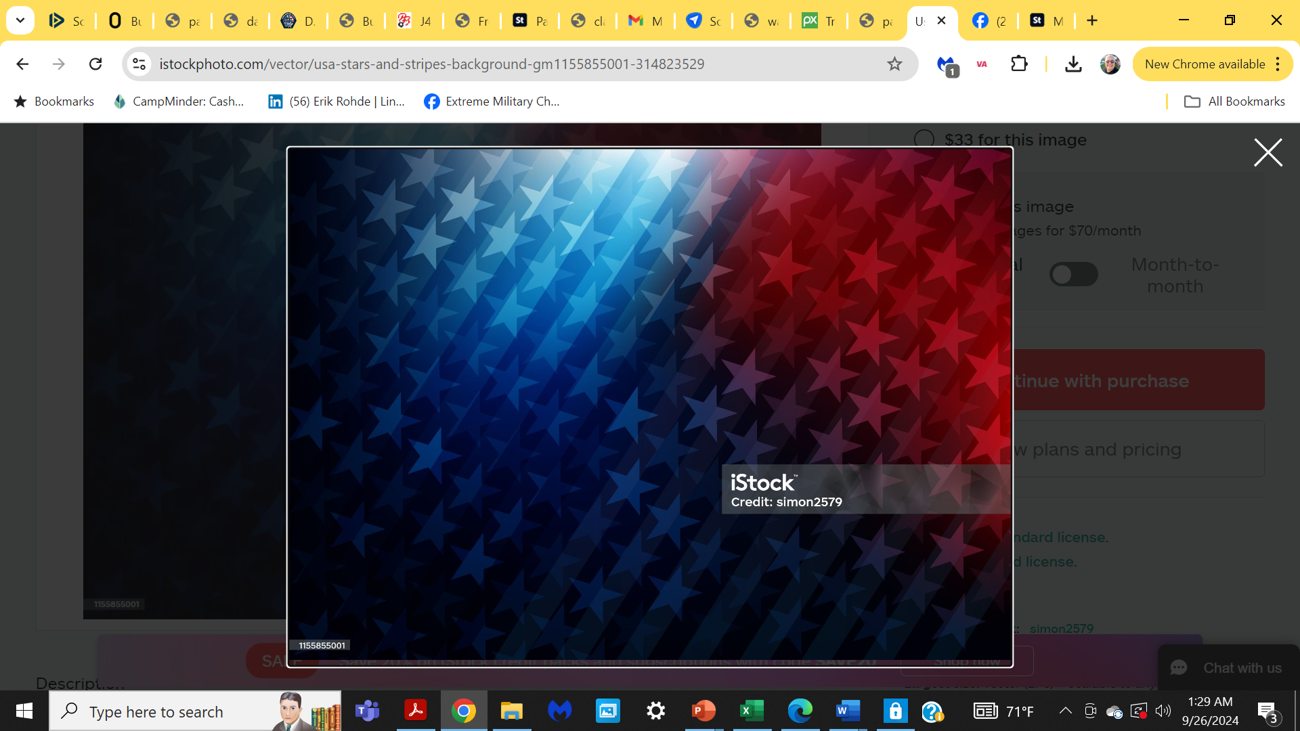Screen dimensions: 1300x731
Task: Open File Explorer from the taskbar
Action: click(x=511, y=711)
